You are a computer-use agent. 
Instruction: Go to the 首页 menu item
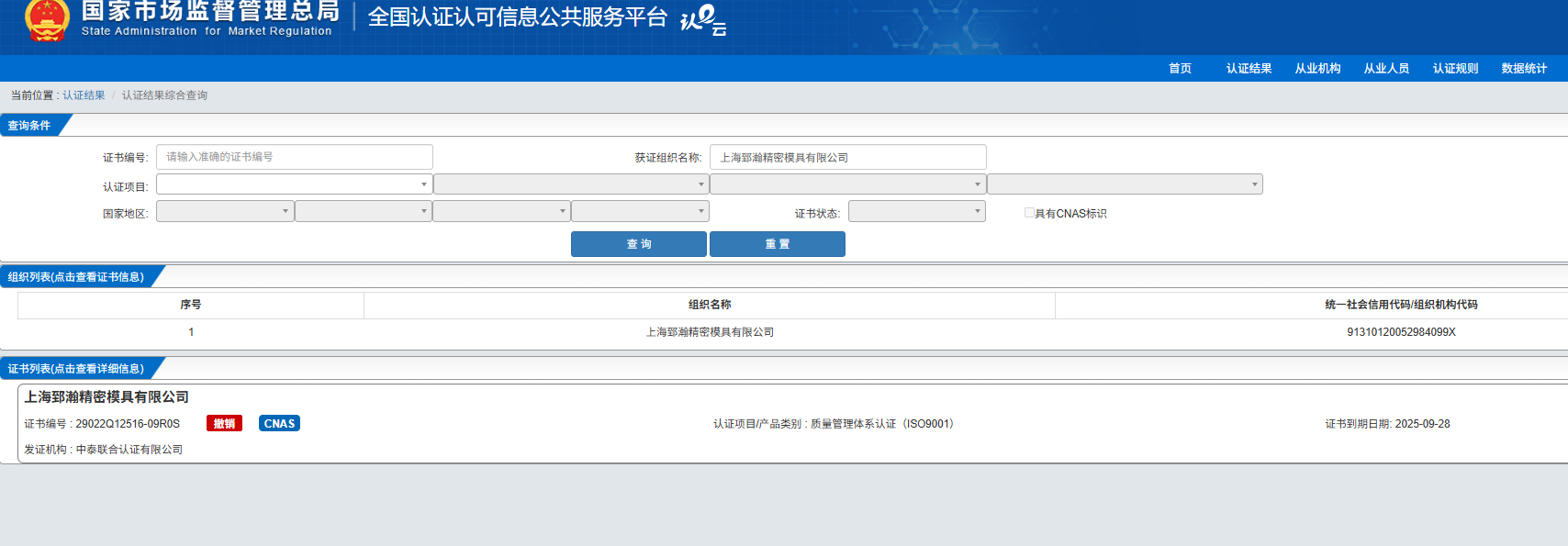1180,69
